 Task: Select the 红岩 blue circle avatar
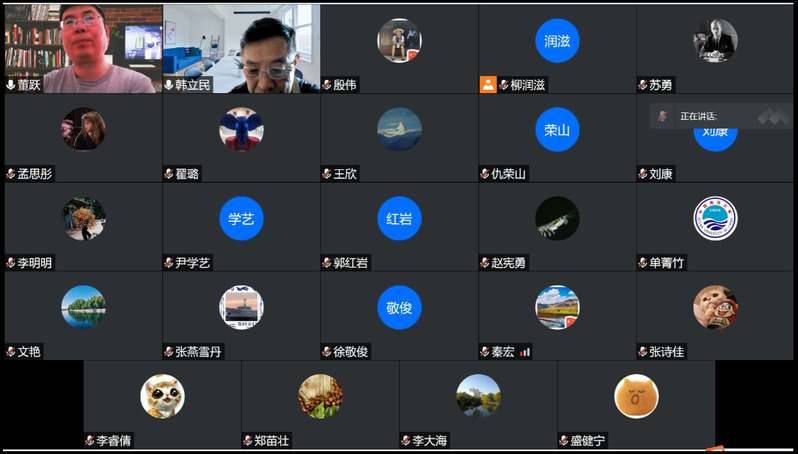tap(399, 219)
